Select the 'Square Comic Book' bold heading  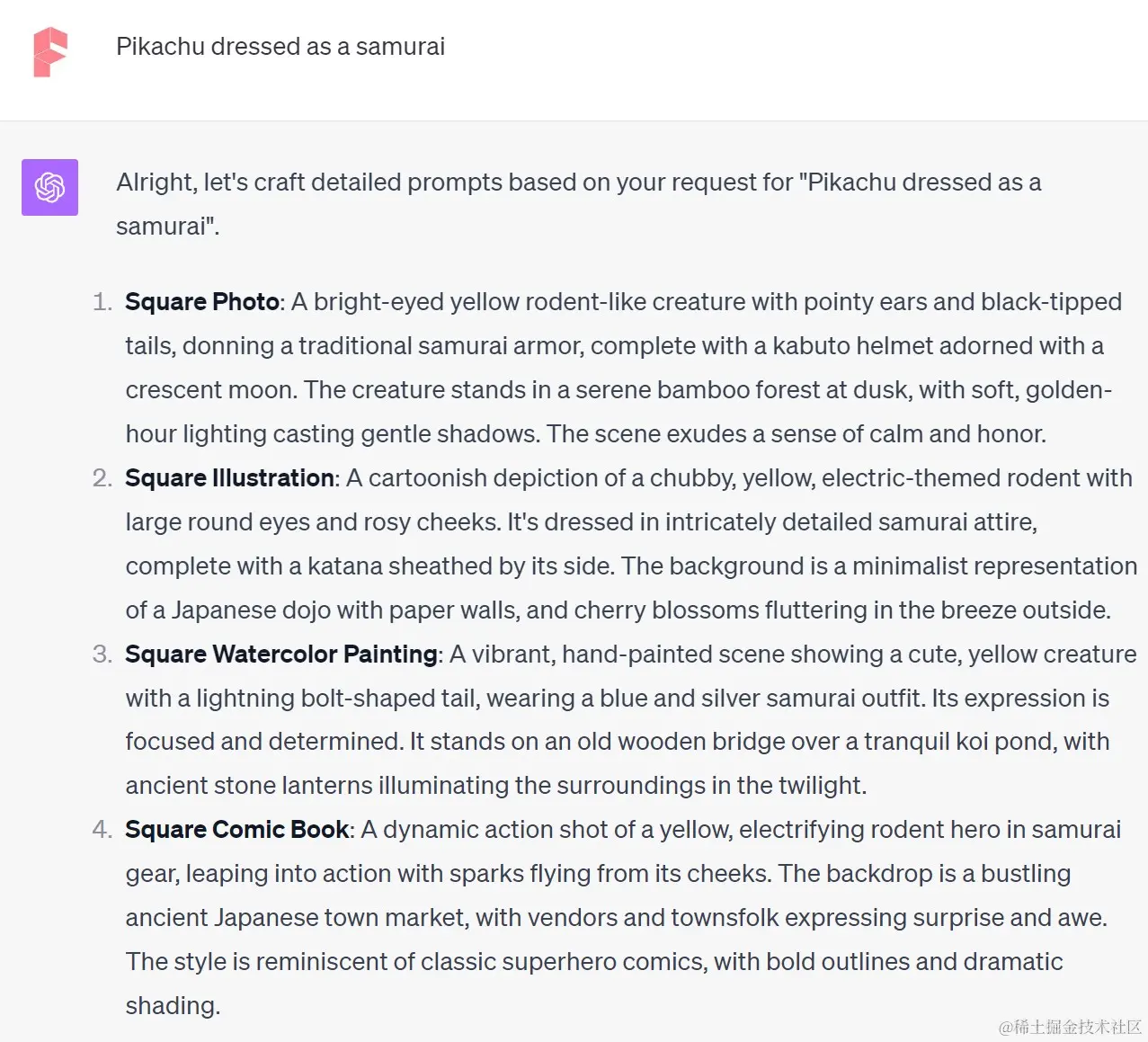pyautogui.click(x=236, y=830)
